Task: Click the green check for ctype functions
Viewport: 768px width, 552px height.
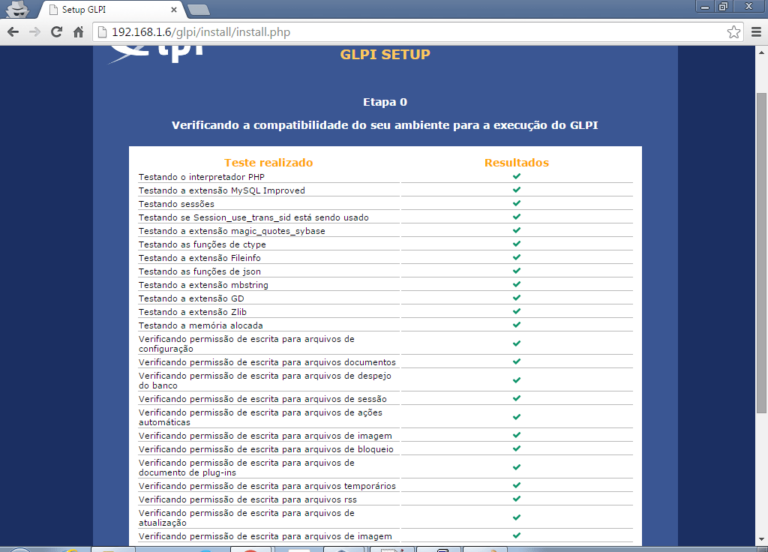Action: pos(517,243)
